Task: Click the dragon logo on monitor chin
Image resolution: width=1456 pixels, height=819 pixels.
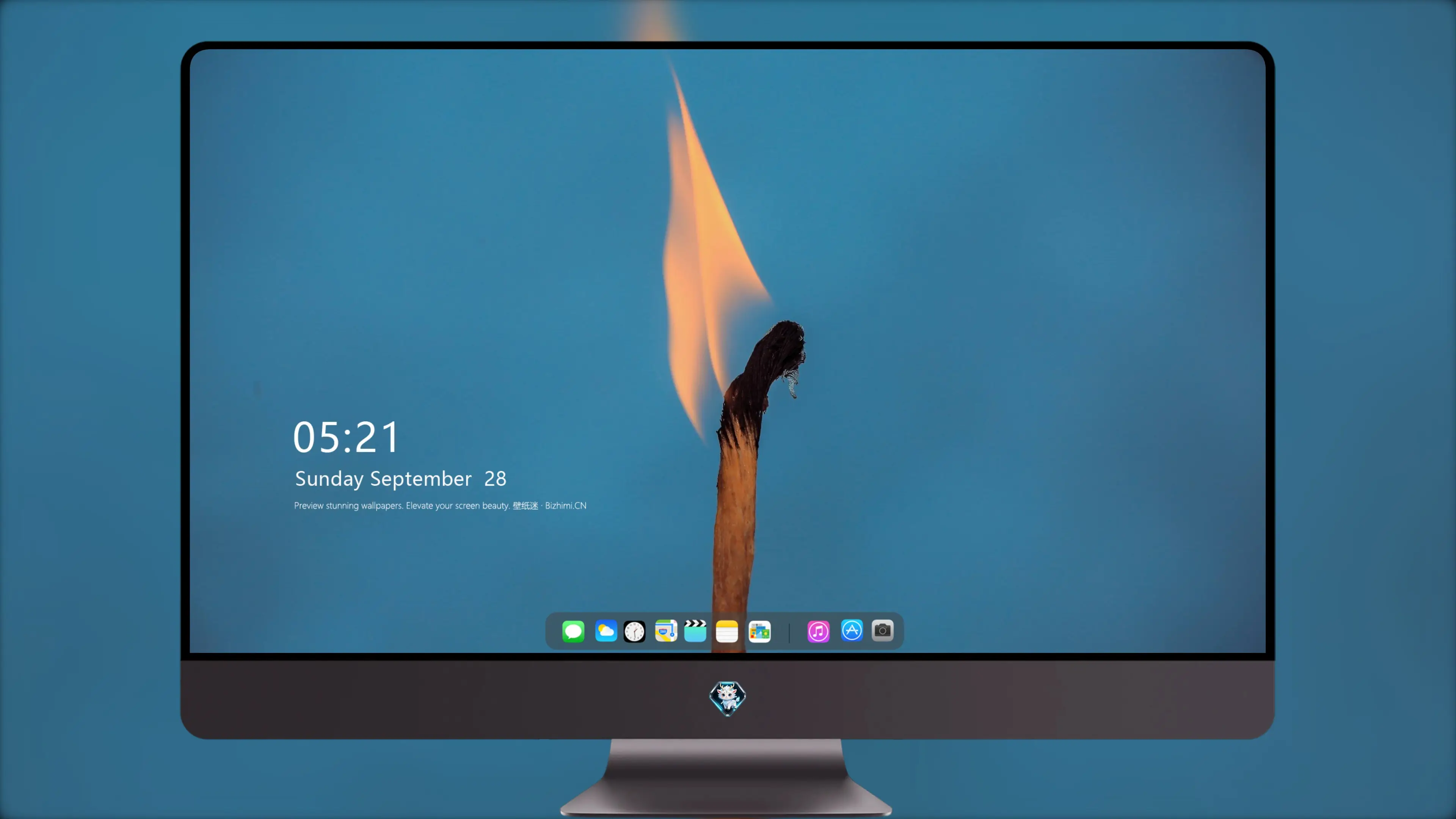Action: pyautogui.click(x=728, y=698)
